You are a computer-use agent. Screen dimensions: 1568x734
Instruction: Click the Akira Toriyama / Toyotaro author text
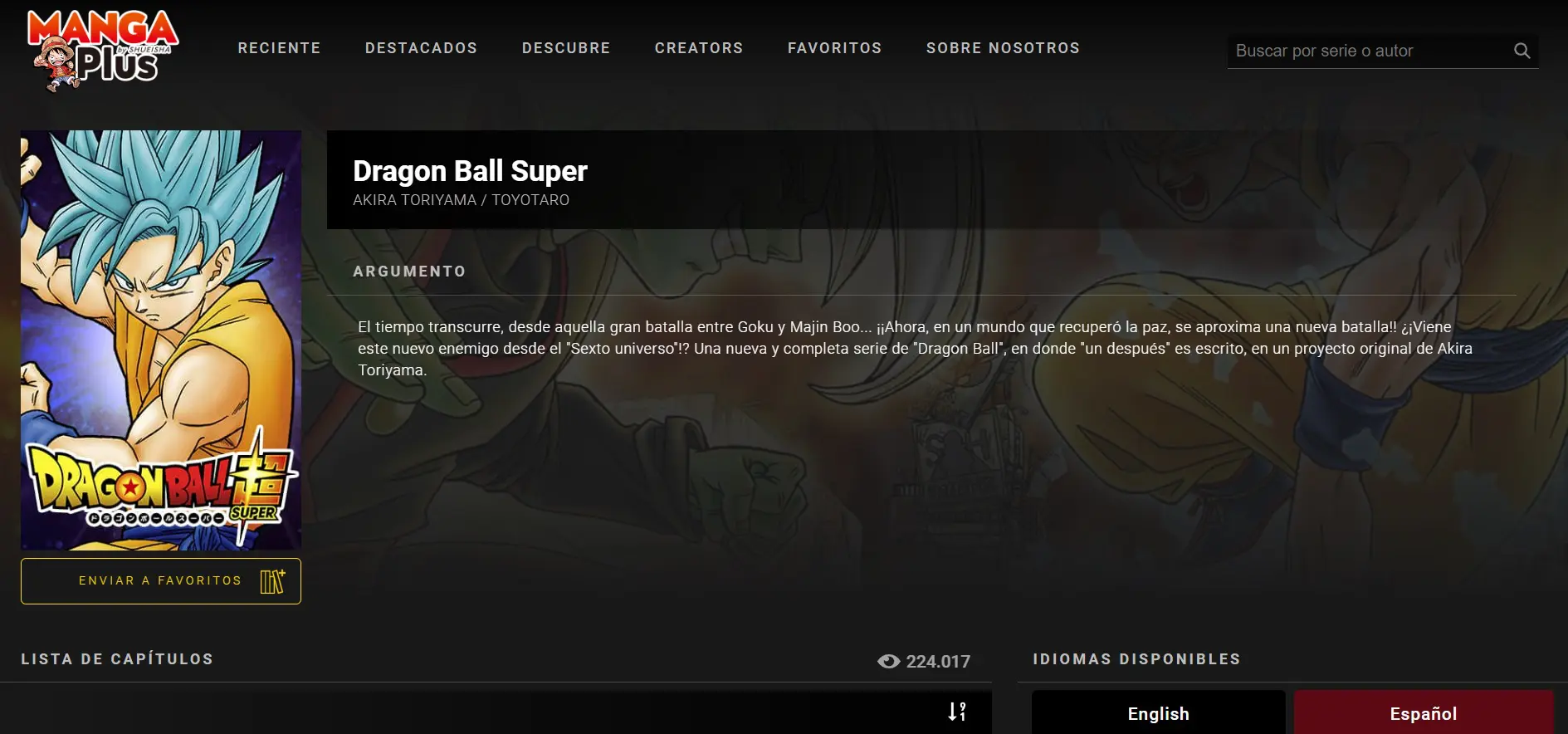pos(461,200)
